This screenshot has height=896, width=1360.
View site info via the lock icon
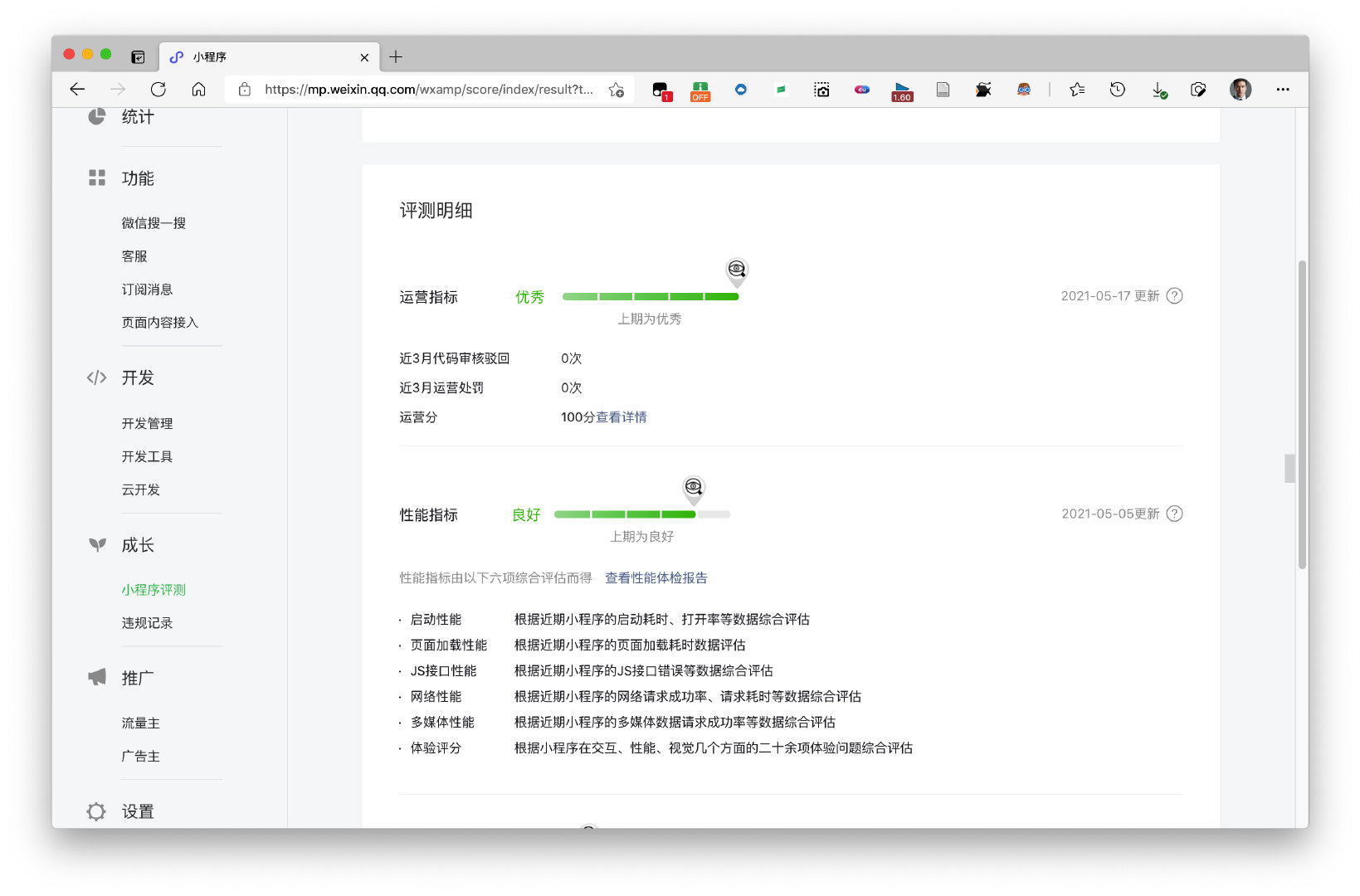click(245, 90)
